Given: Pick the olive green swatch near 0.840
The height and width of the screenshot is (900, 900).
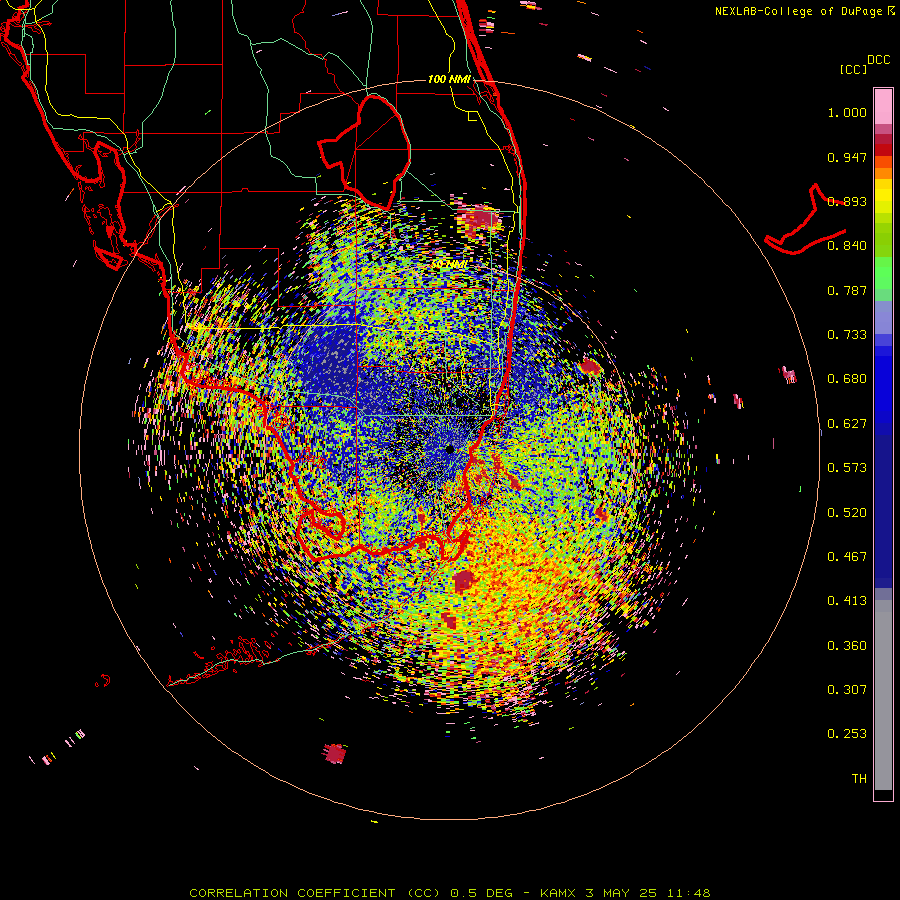Looking at the screenshot, I should pyautogui.click(x=883, y=240).
